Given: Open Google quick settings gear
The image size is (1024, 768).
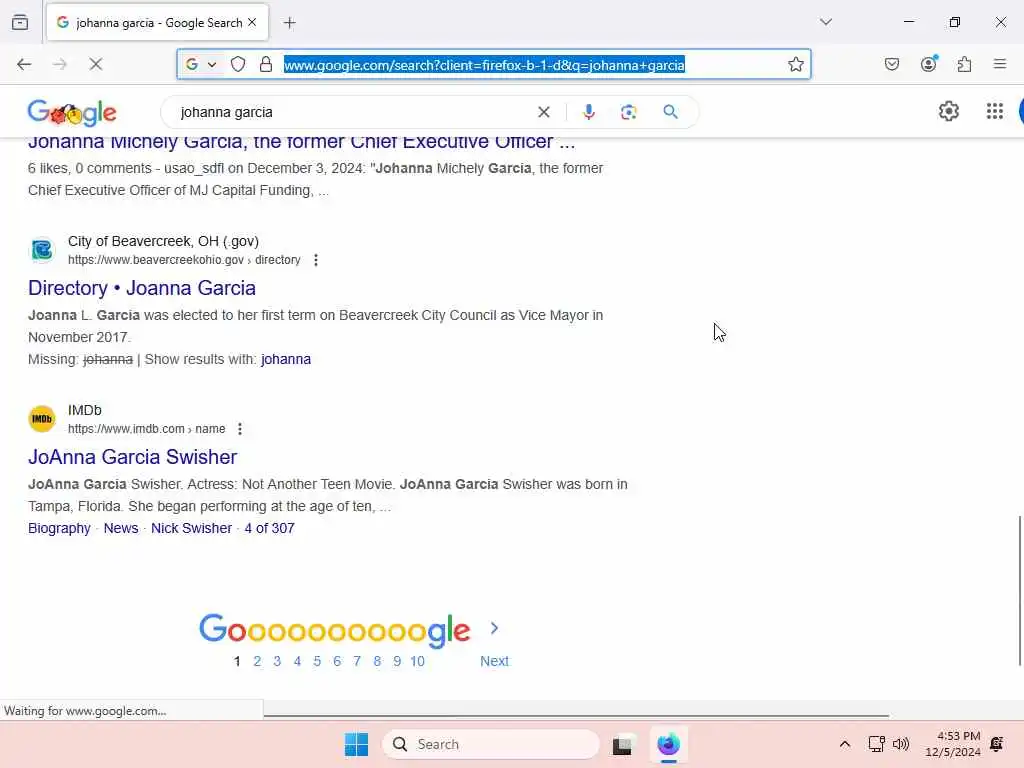Looking at the screenshot, I should [949, 112].
